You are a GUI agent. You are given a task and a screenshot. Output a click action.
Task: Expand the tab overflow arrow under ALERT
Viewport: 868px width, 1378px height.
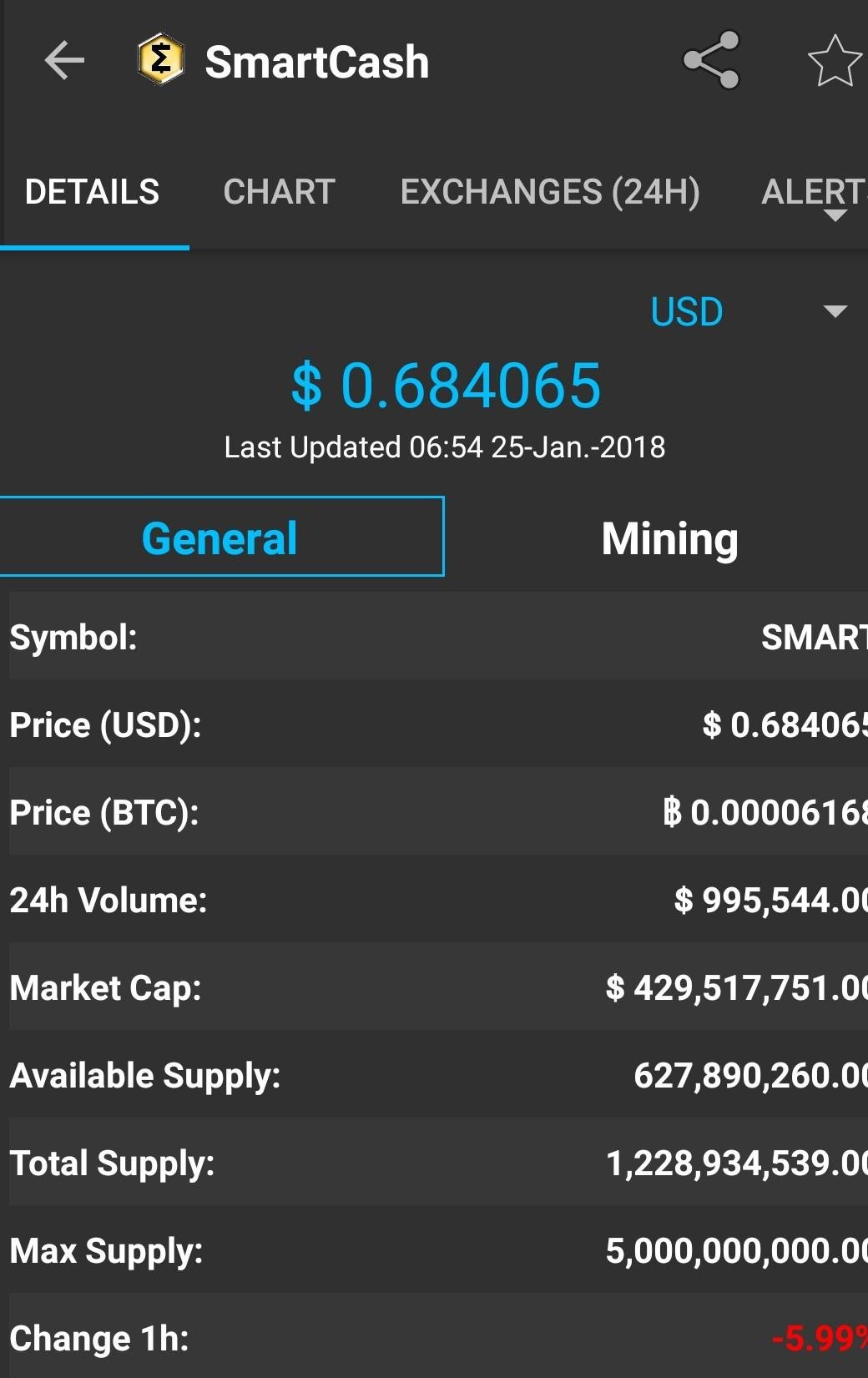(835, 215)
